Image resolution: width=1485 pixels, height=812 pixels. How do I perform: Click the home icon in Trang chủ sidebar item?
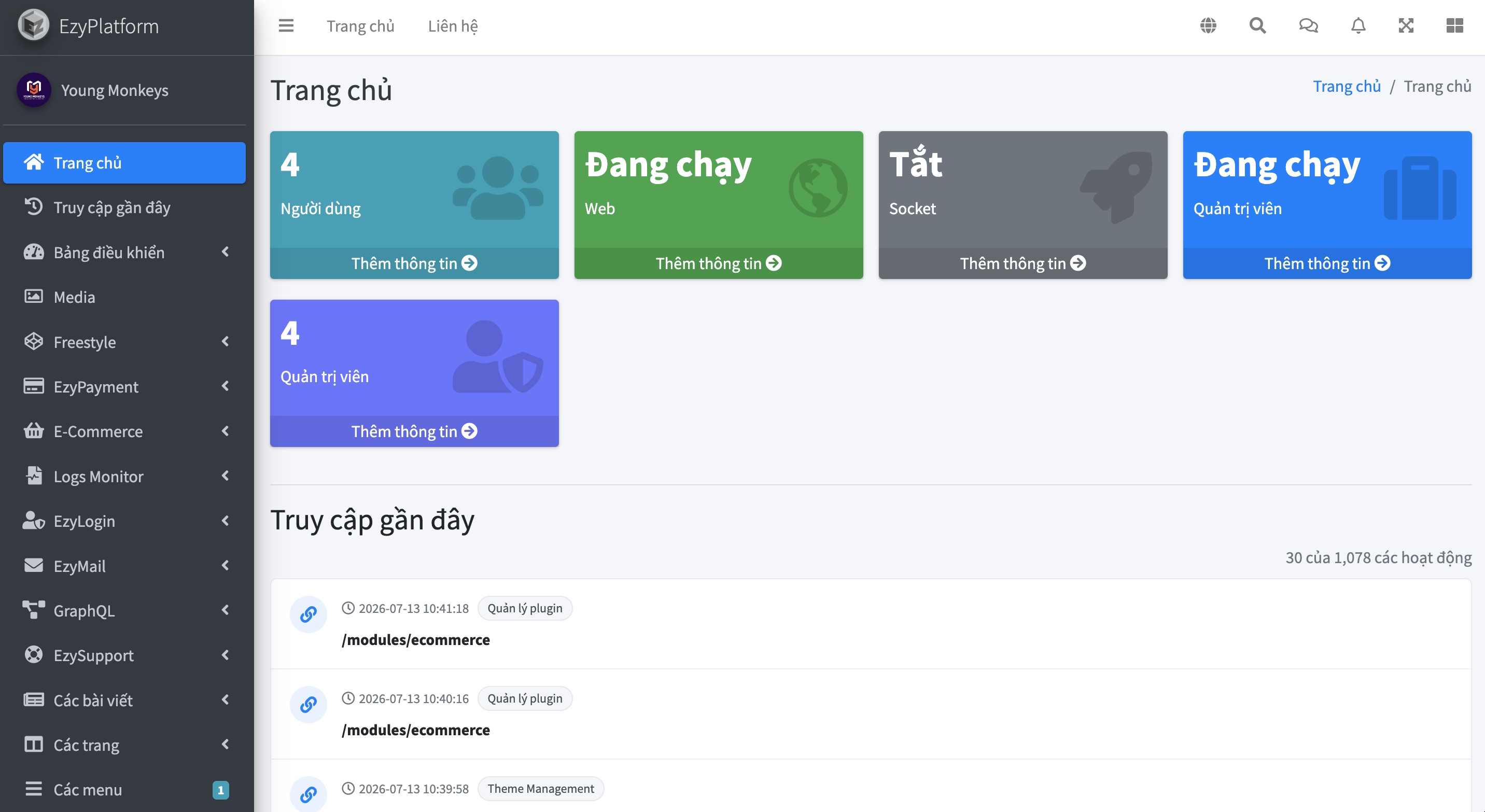pyautogui.click(x=33, y=162)
